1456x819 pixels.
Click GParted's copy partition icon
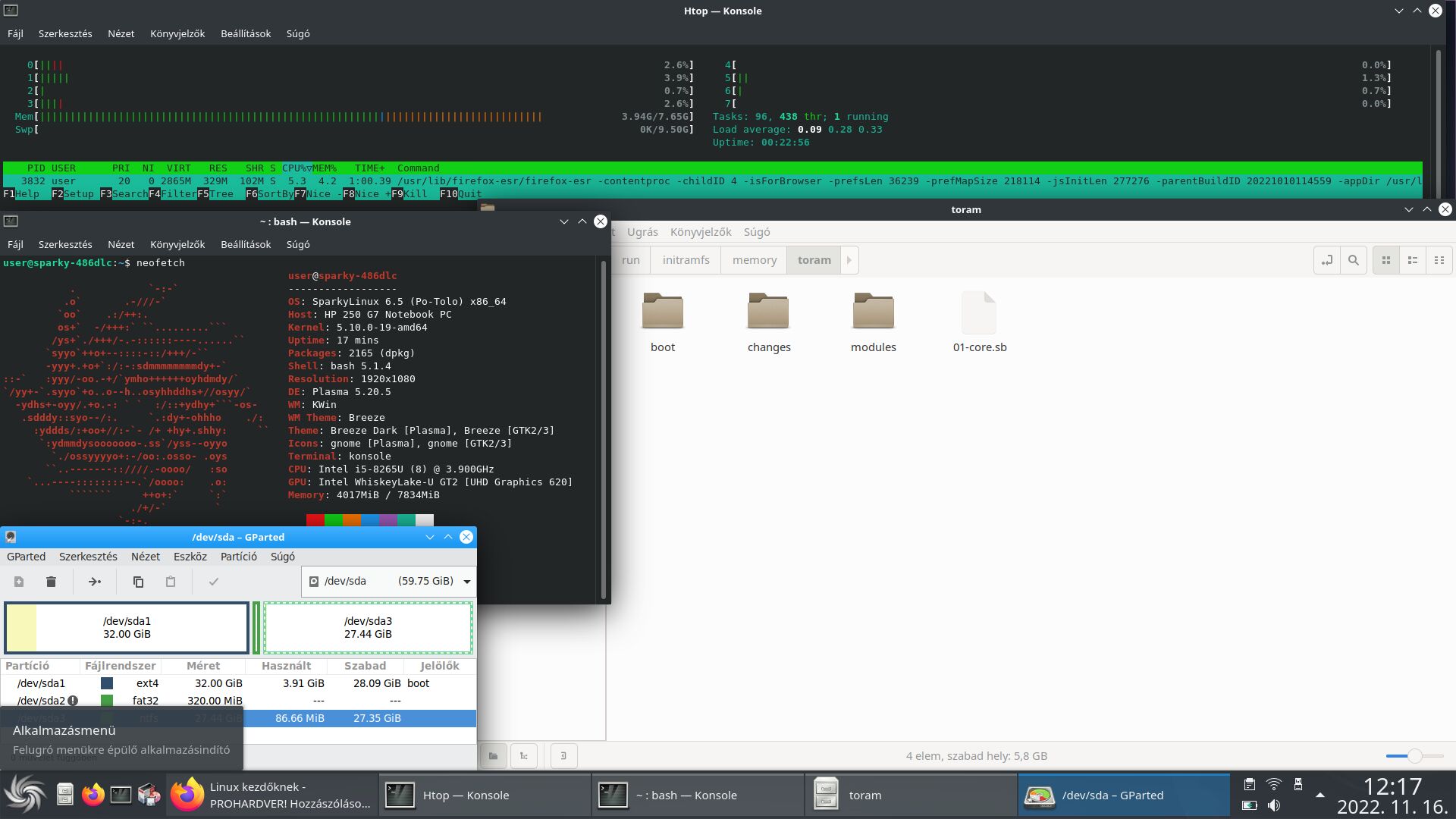(x=138, y=582)
